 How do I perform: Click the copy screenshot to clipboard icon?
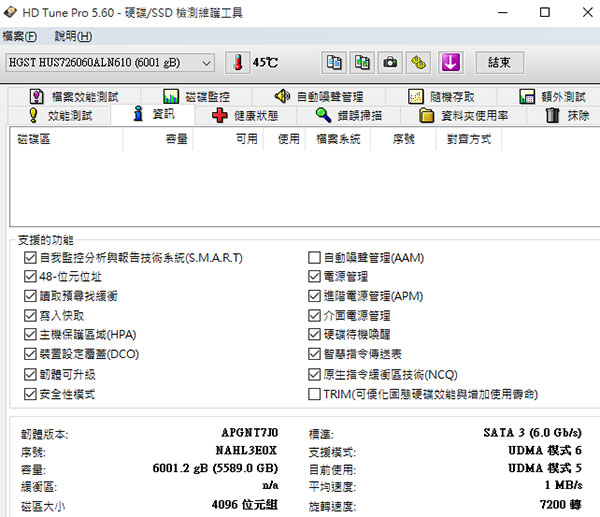click(x=362, y=62)
